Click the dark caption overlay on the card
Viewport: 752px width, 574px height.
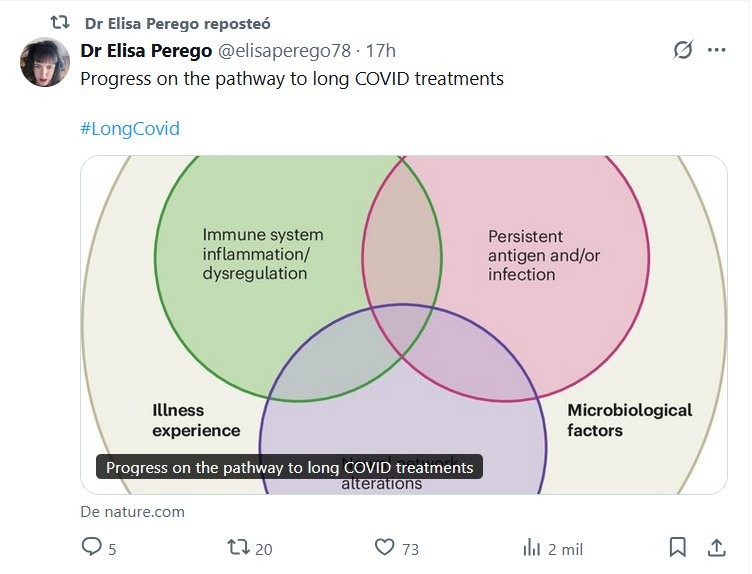tap(289, 467)
